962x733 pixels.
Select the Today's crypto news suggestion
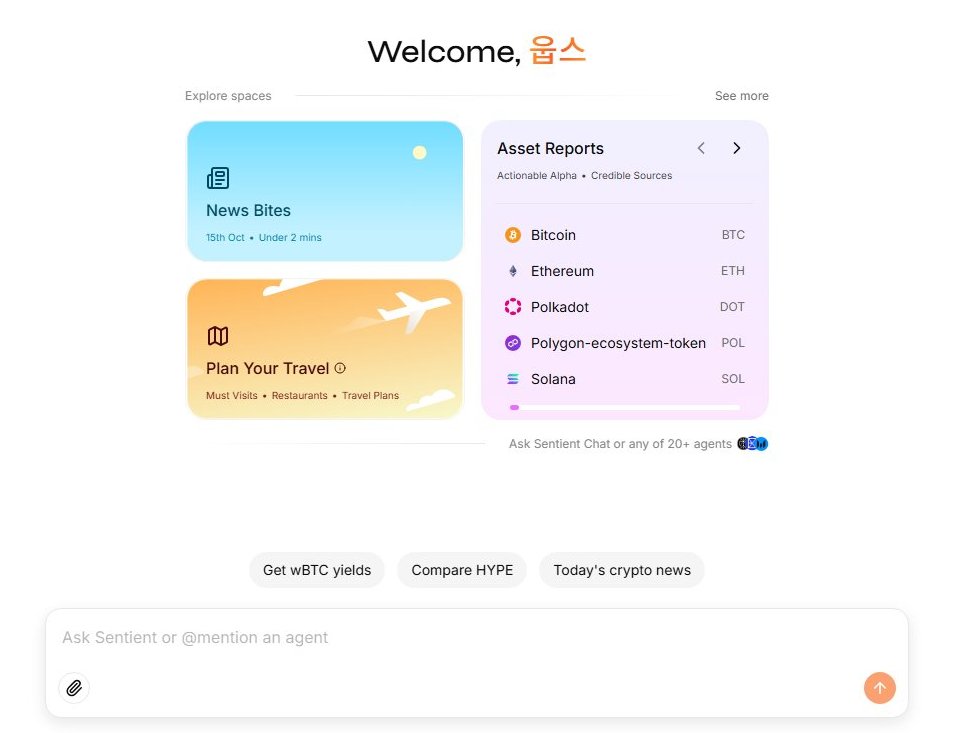click(622, 570)
